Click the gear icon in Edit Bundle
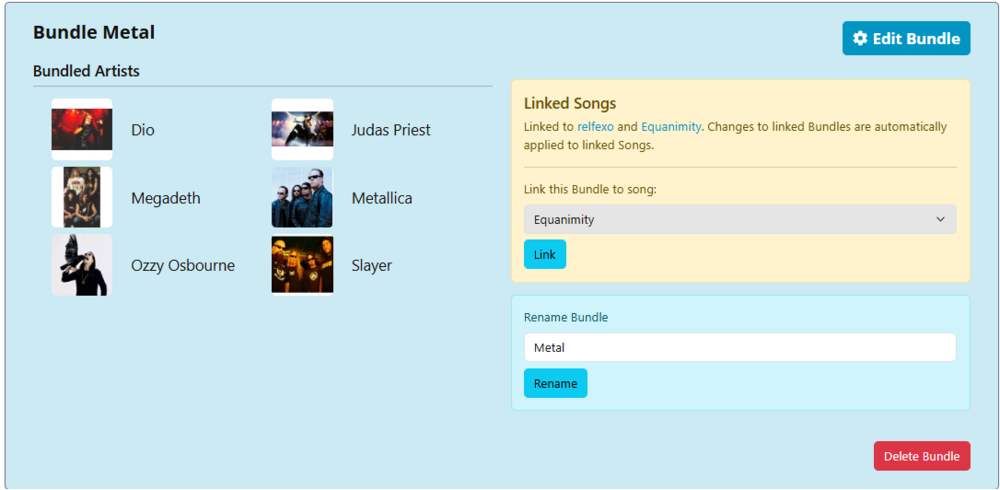Viewport: 1000px width, 490px height. [x=860, y=38]
